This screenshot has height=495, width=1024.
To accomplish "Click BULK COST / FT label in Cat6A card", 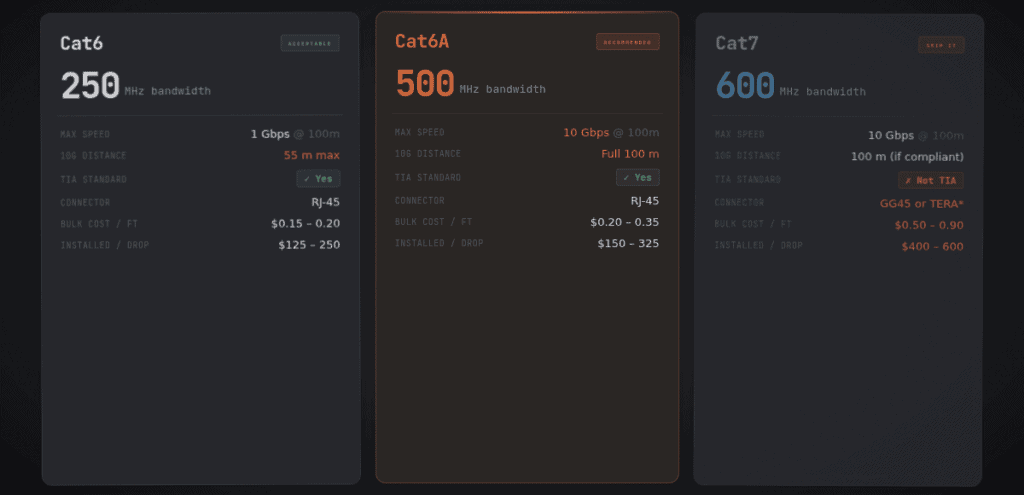I will 433,221.
